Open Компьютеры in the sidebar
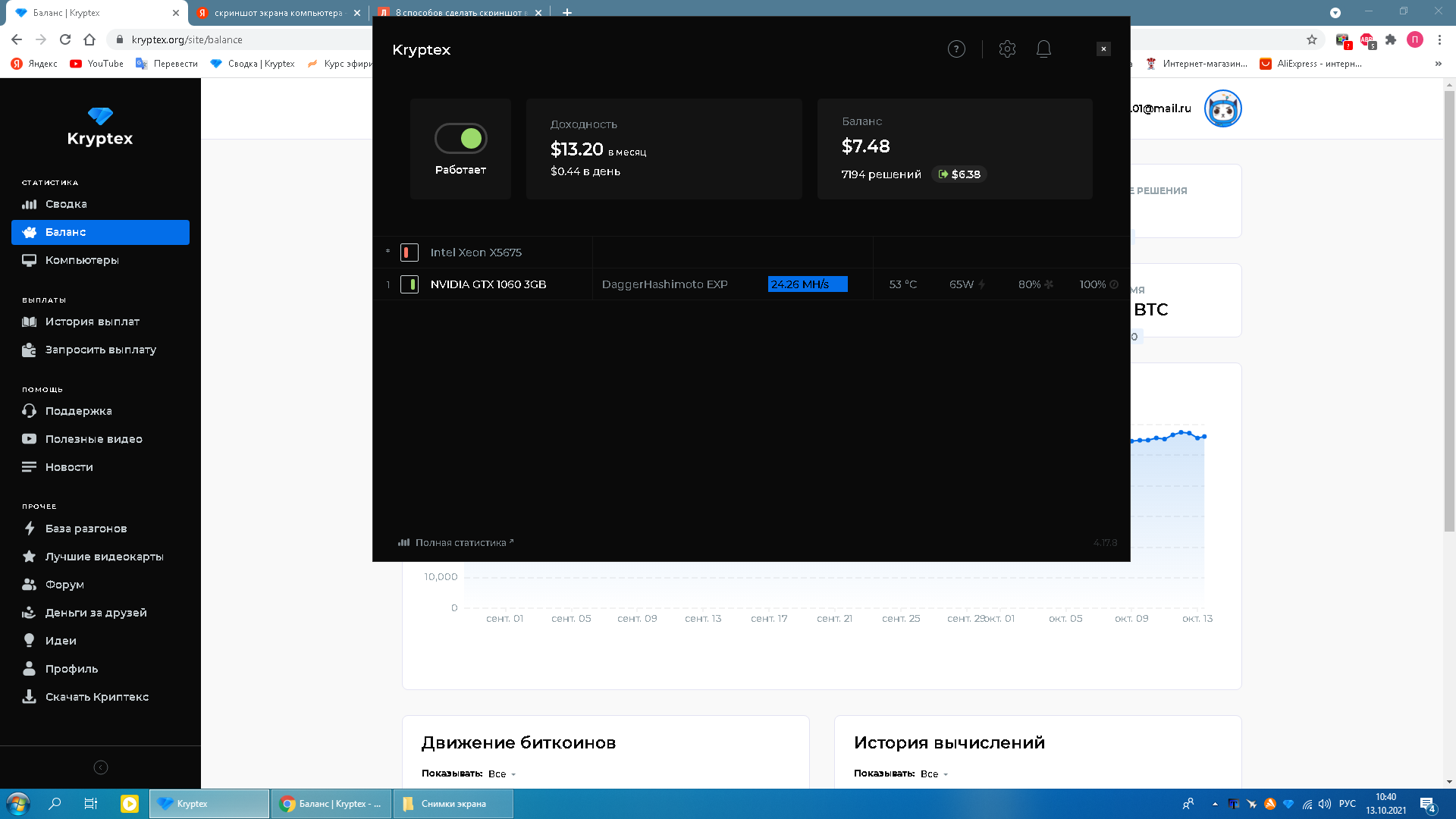 pyautogui.click(x=100, y=260)
